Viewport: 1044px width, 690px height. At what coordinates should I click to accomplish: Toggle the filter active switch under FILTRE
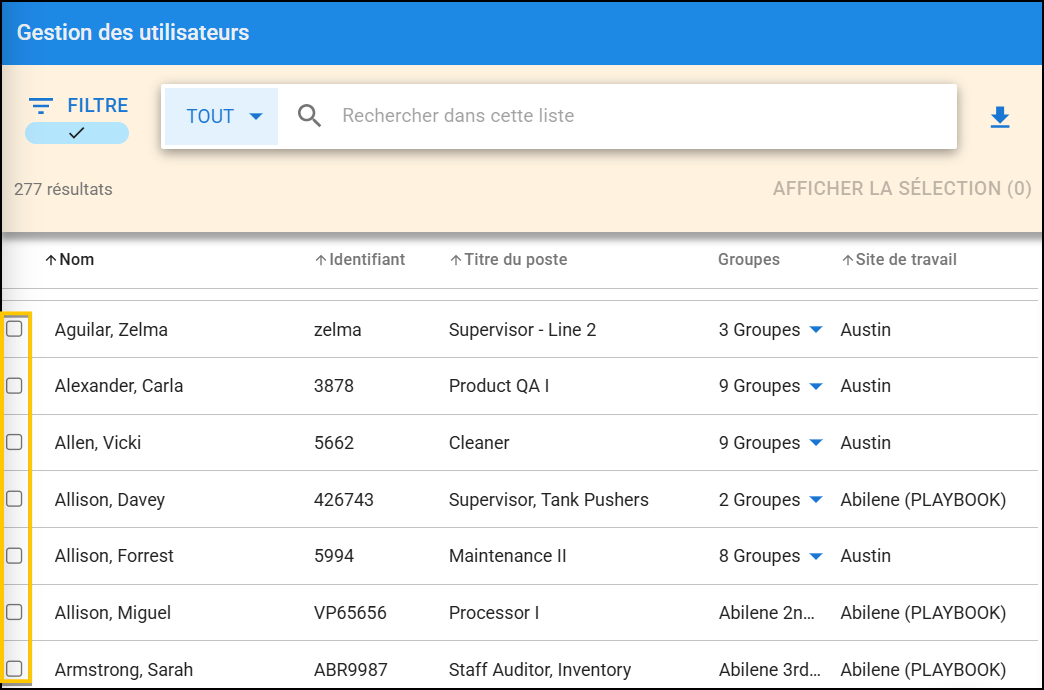tap(76, 131)
